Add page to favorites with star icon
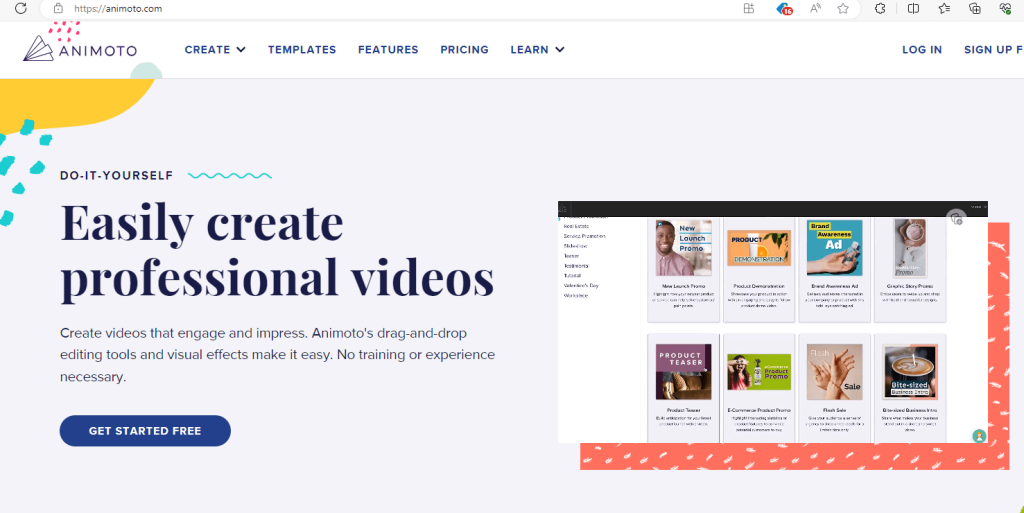This screenshot has height=513, width=1024. click(843, 8)
